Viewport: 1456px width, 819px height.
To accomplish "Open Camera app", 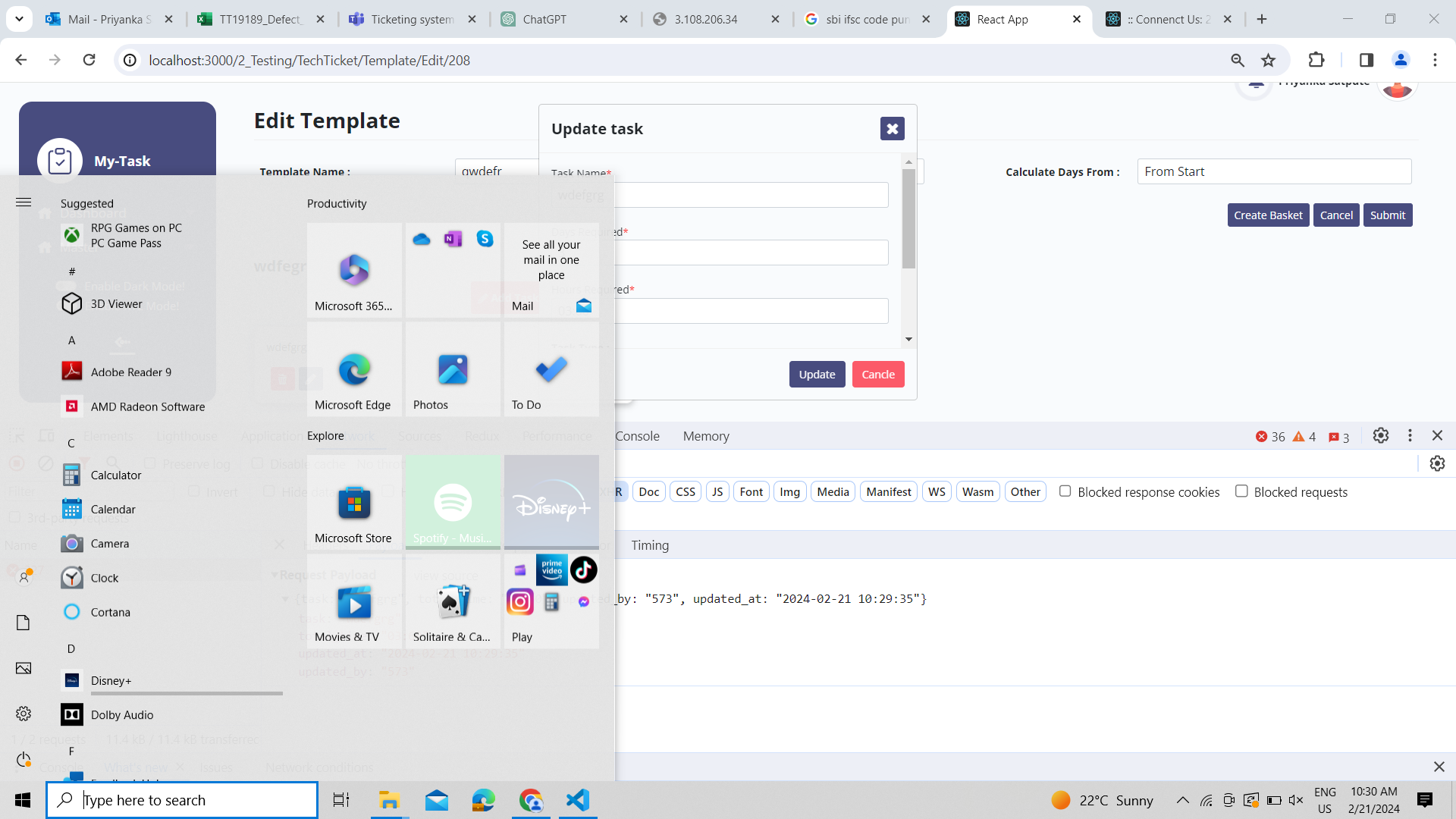I will point(171,543).
